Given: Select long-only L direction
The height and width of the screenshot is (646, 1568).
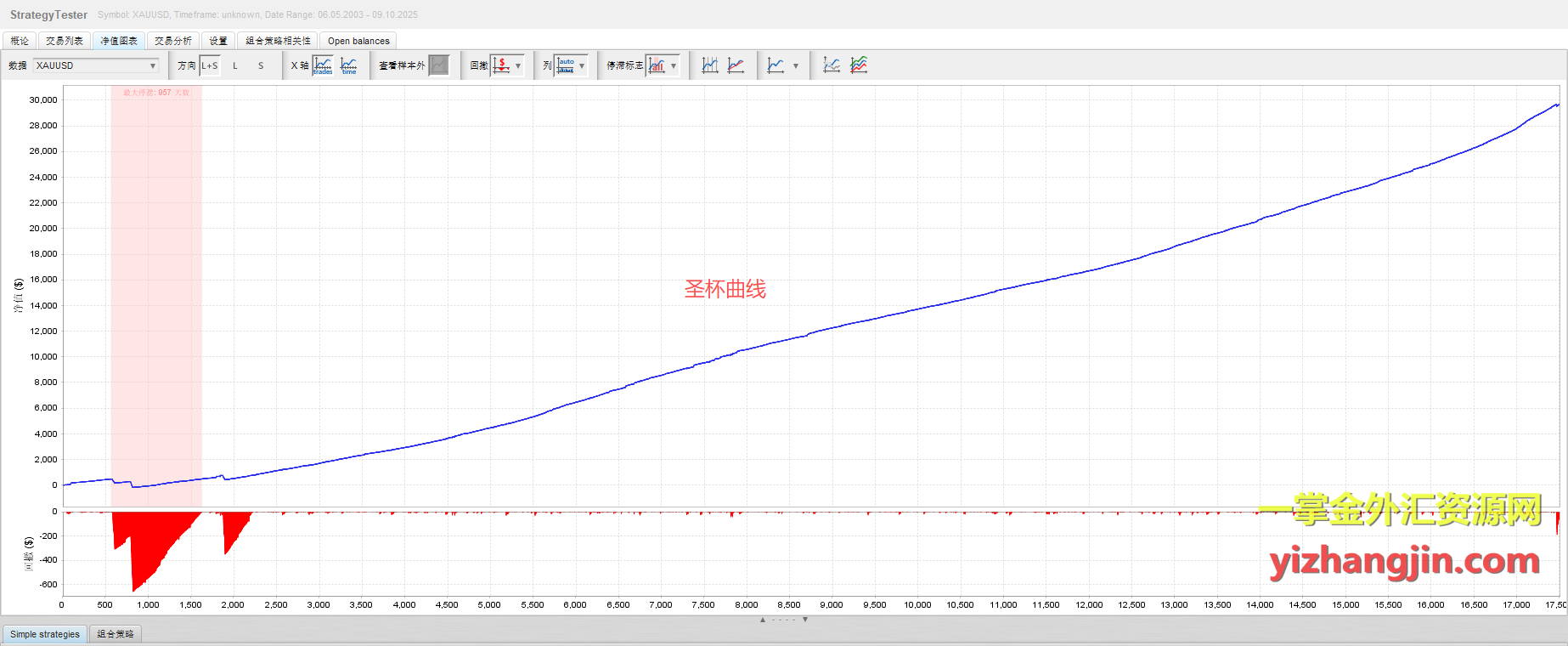Looking at the screenshot, I should [235, 65].
